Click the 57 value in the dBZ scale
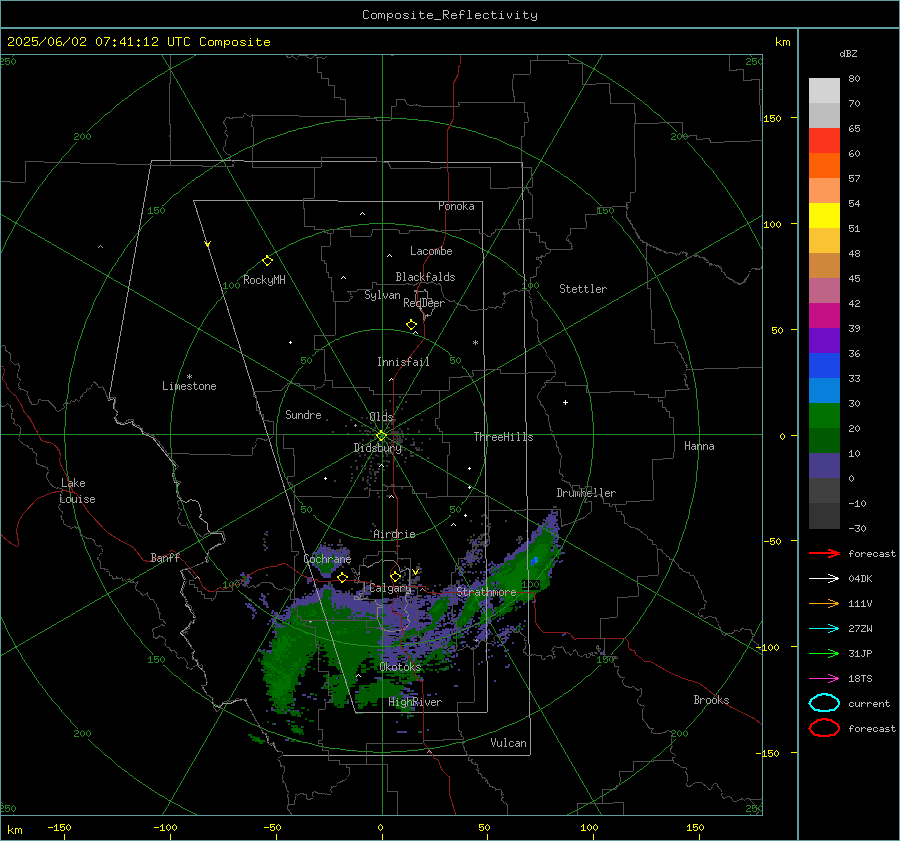The image size is (900, 841). pos(854,179)
